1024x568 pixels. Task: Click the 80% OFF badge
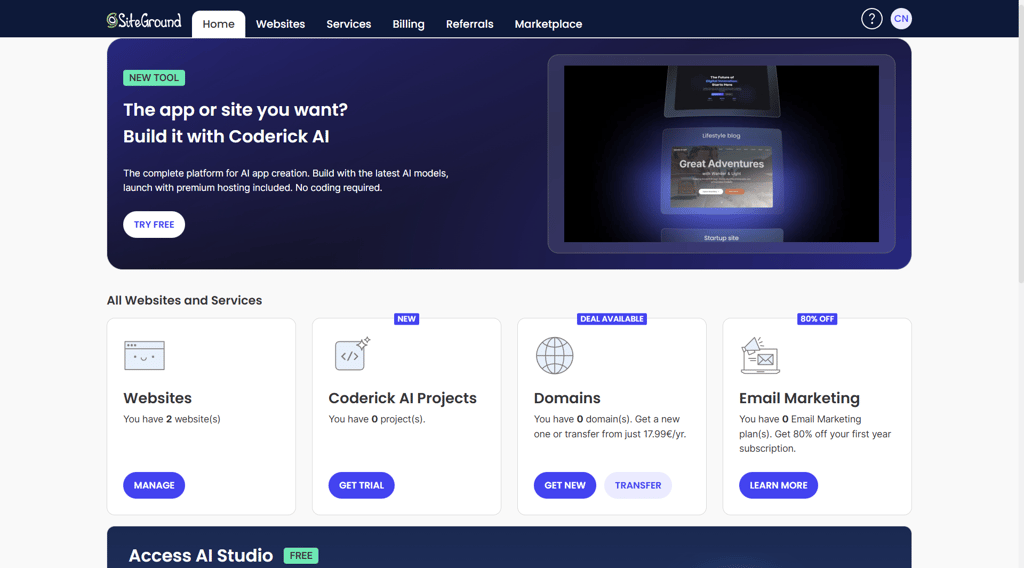click(817, 319)
